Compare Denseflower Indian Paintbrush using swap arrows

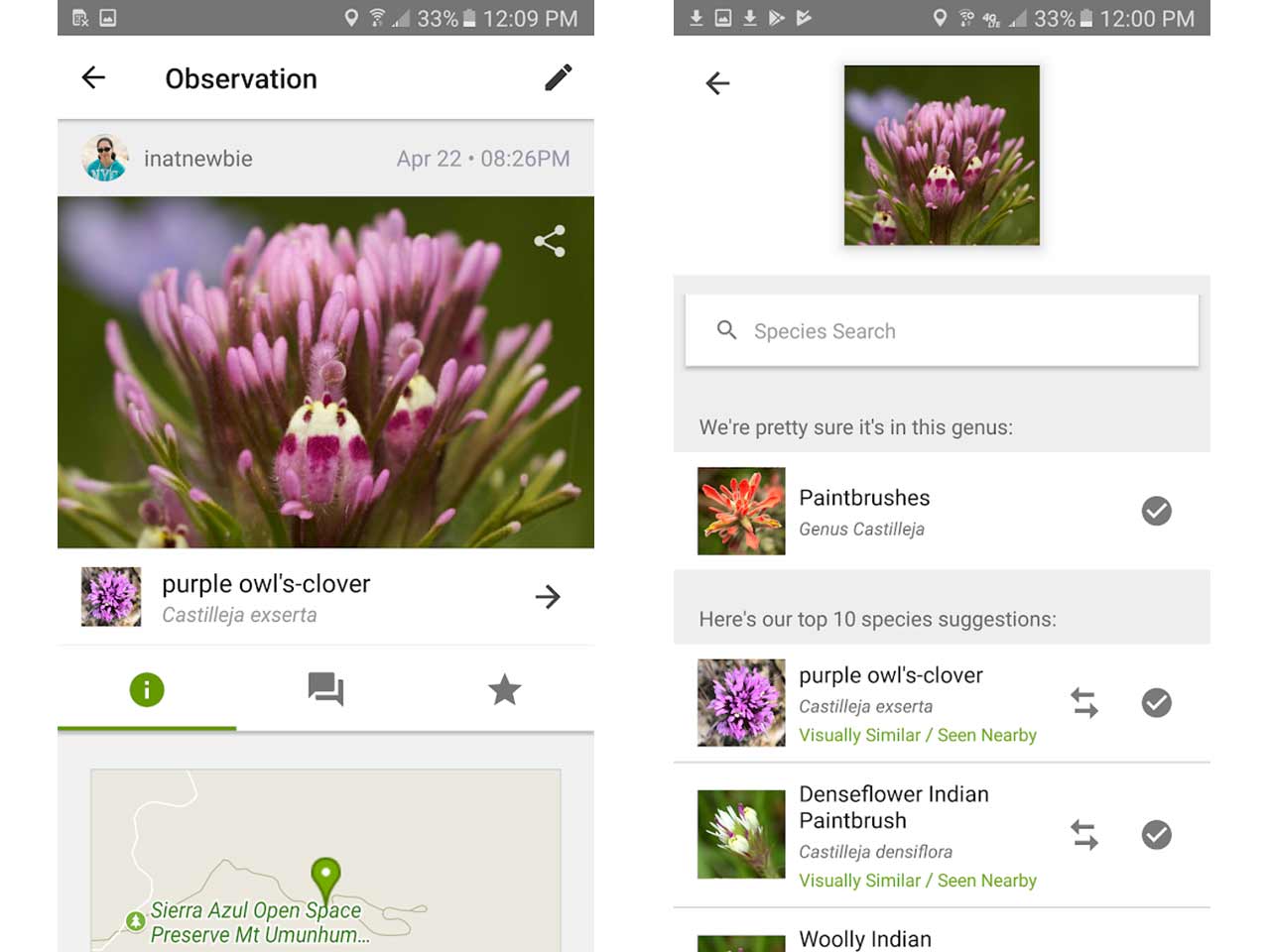[x=1084, y=835]
